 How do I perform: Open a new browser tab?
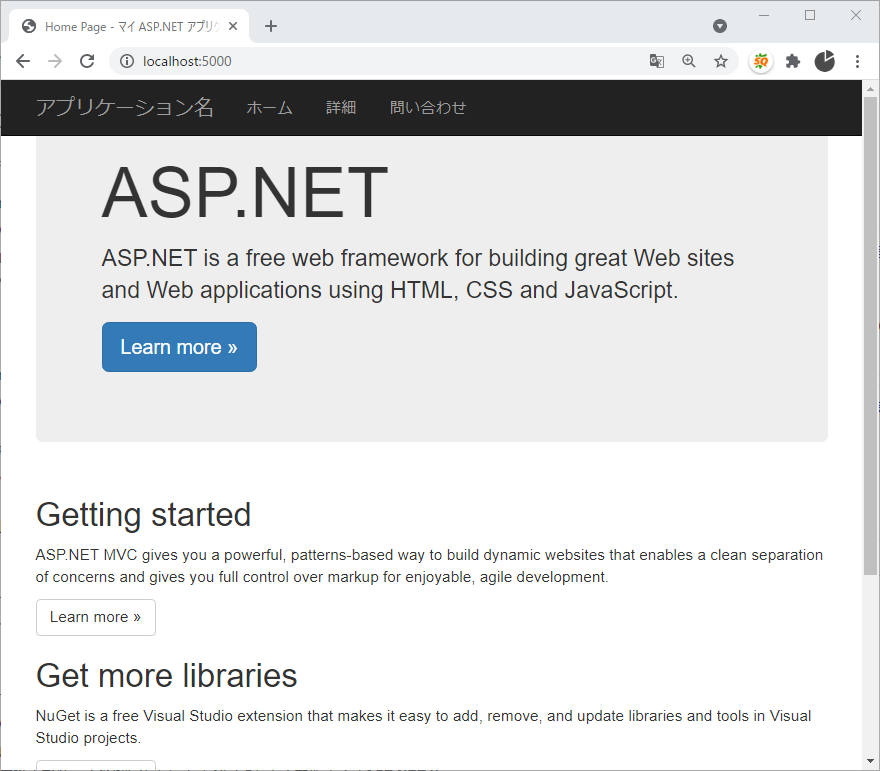click(271, 26)
